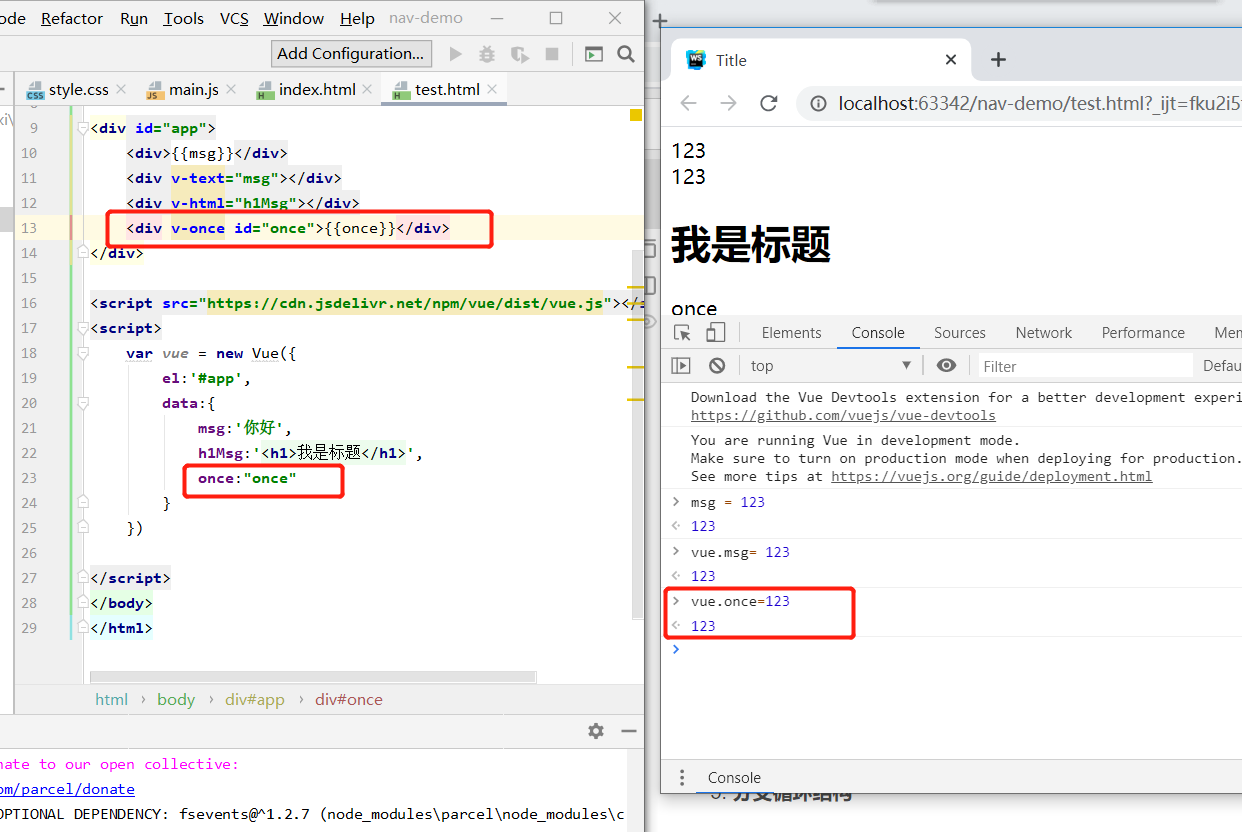Image resolution: width=1242 pixels, height=832 pixels.
Task: Open the Window menu
Action: click(294, 19)
